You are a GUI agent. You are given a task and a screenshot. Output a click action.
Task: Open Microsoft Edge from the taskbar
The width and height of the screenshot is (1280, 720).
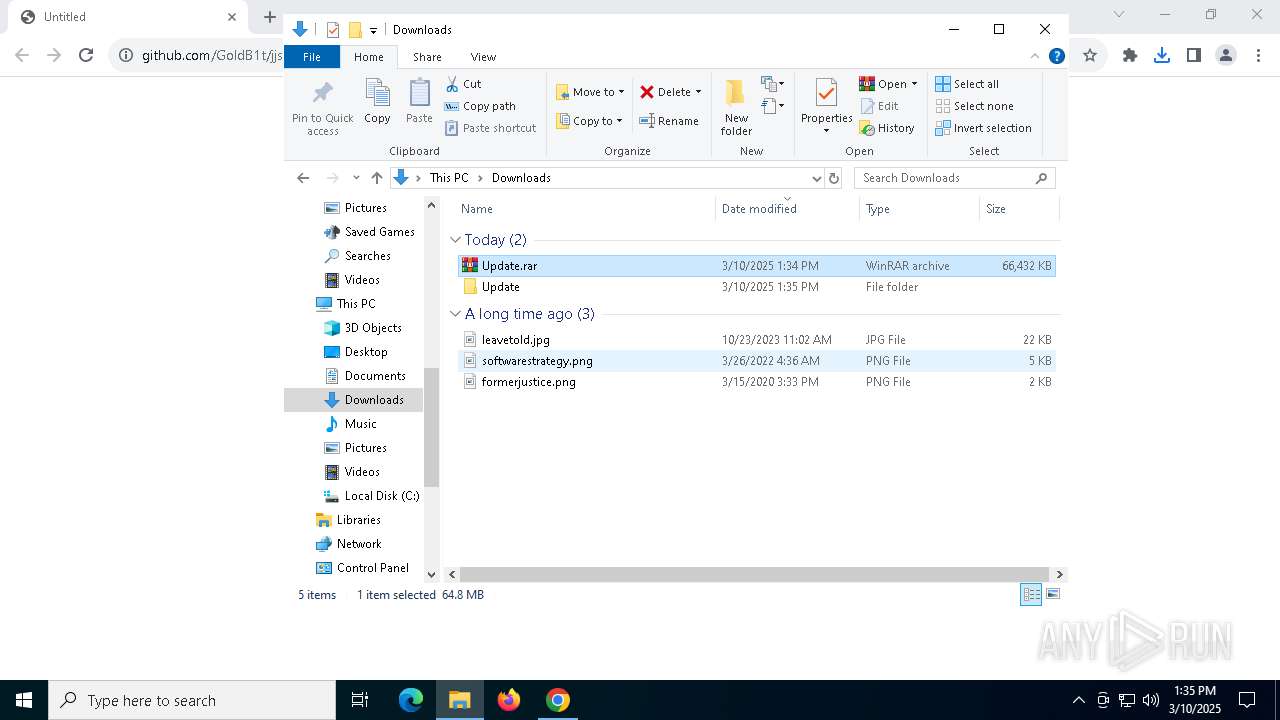pos(411,700)
